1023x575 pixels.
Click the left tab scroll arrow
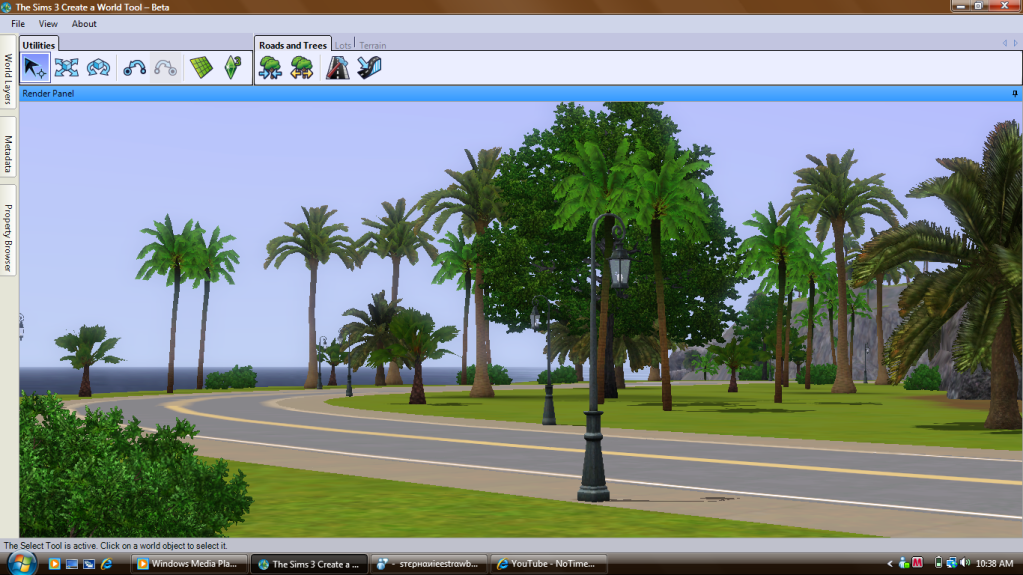click(1005, 43)
